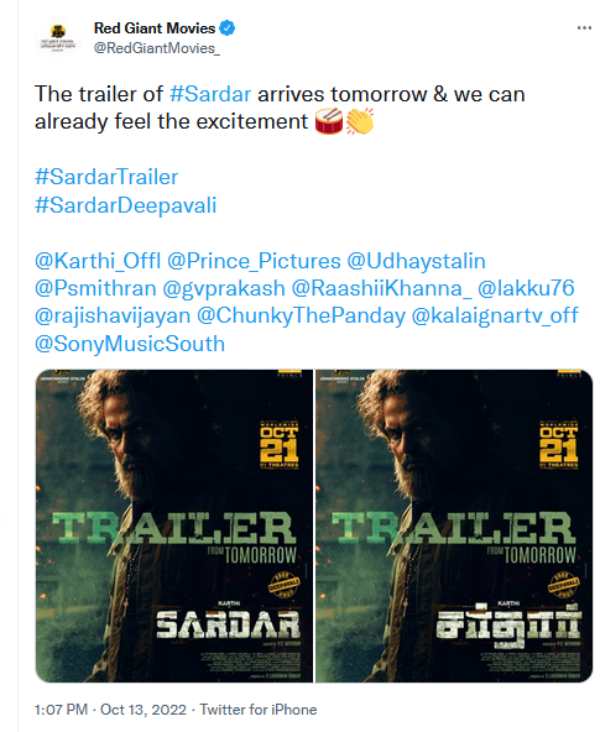
Task: Click the Red Giant Movies profile avatar
Action: point(57,37)
